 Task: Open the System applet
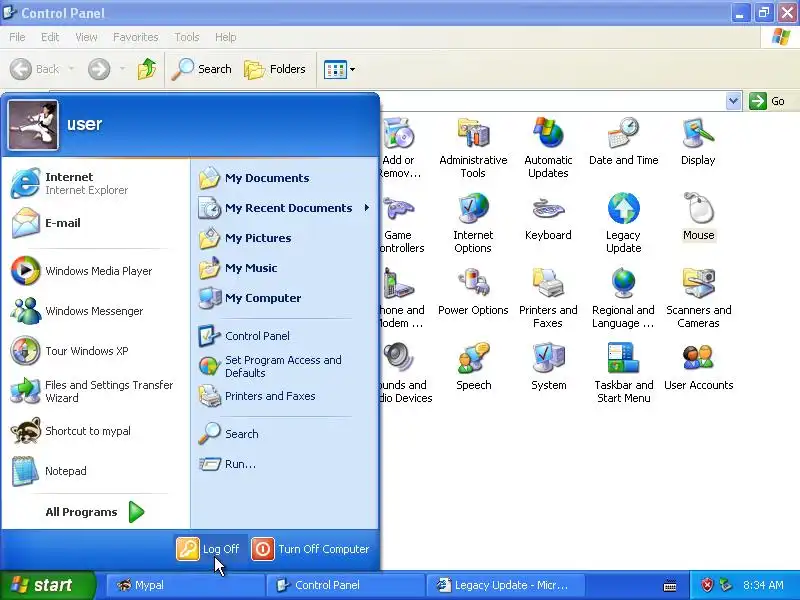click(x=548, y=367)
